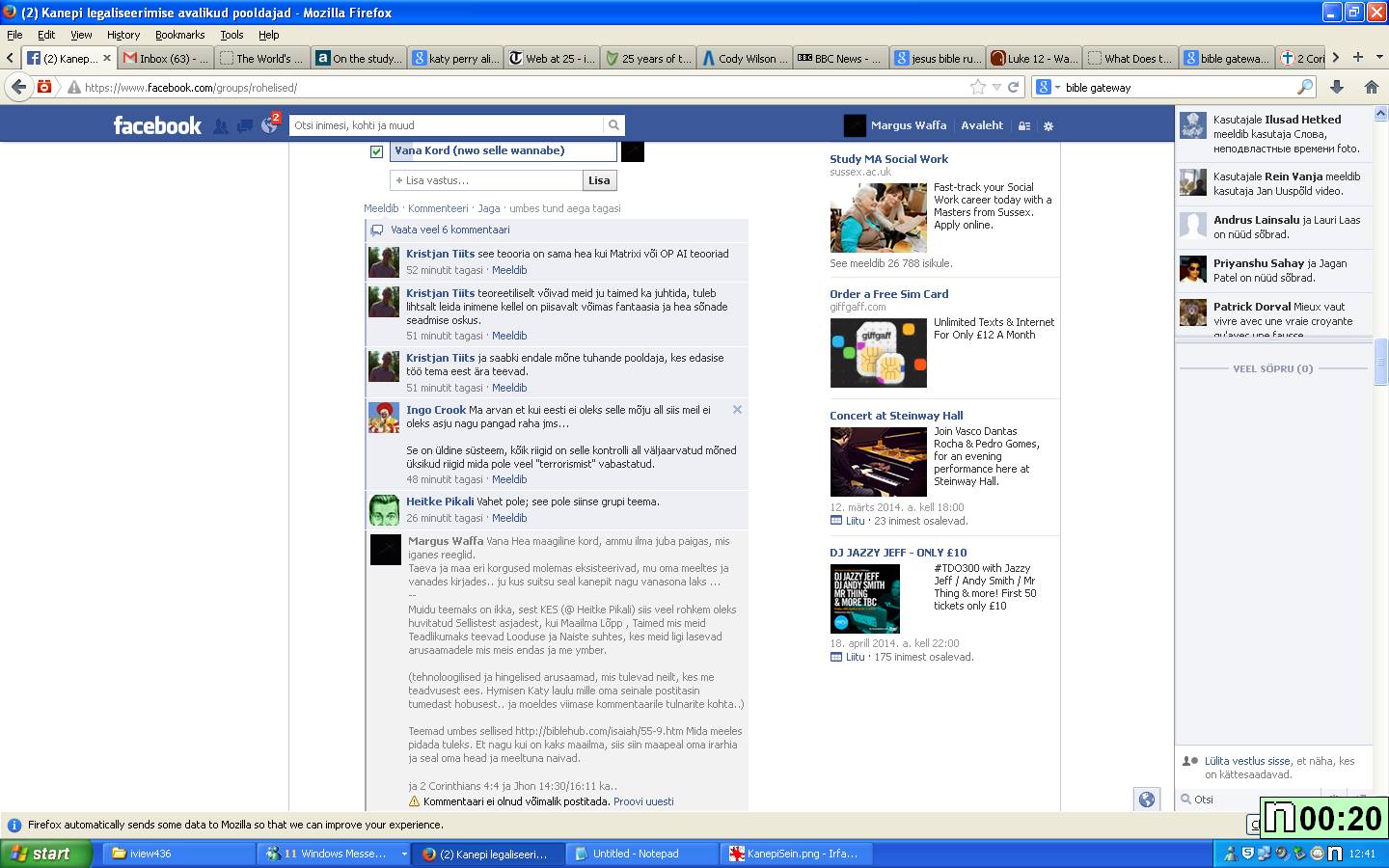
Task: Open the History menu
Action: (x=123, y=35)
